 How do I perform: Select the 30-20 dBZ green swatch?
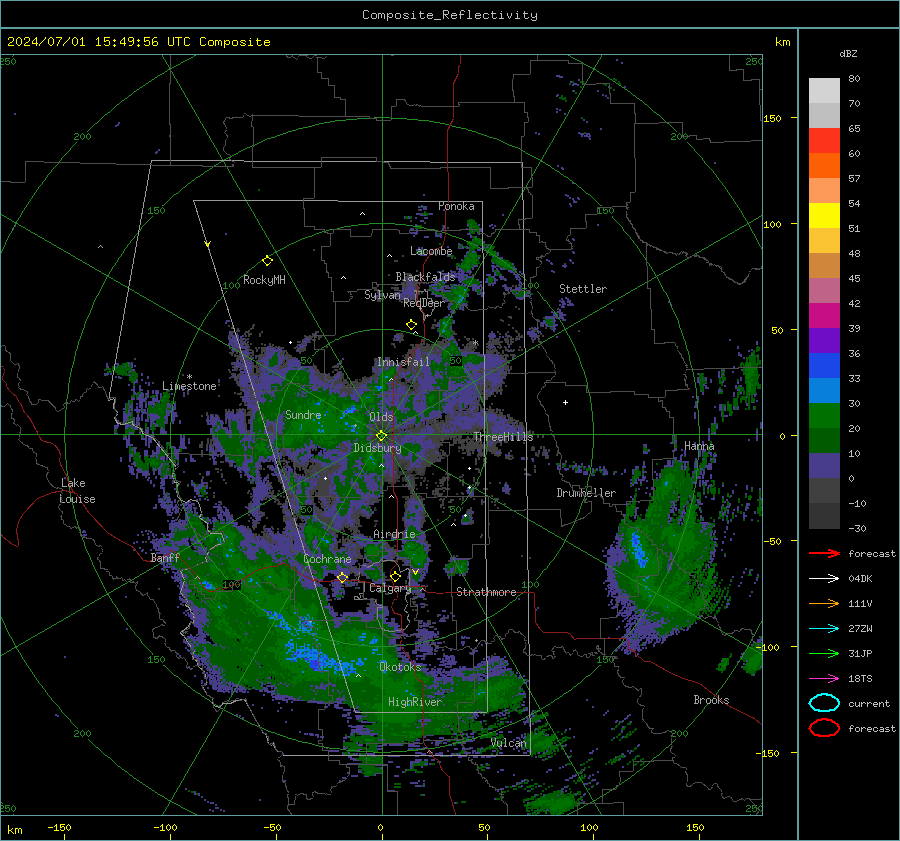824,416
